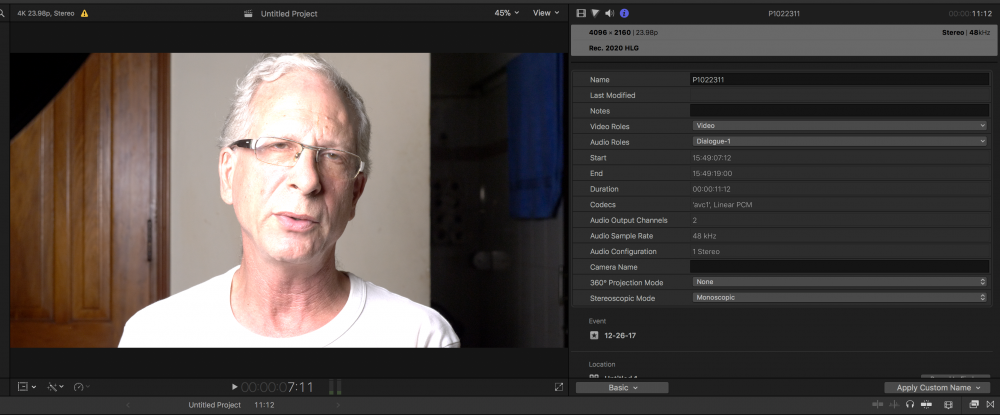This screenshot has width=1000, height=415.
Task: Click the headphones audio skimming icon
Action: tap(910, 405)
